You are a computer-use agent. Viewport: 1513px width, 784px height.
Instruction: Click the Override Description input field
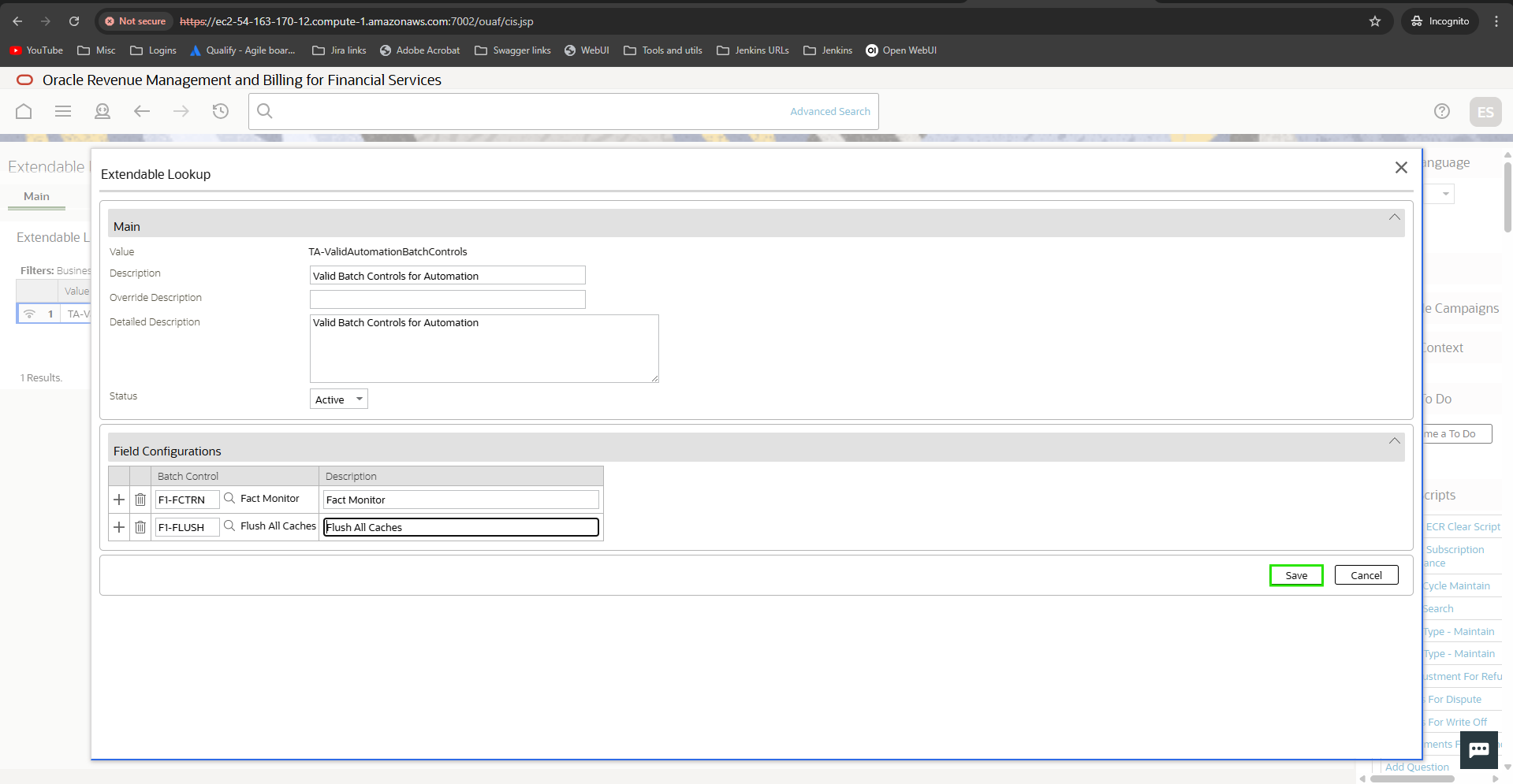pos(447,299)
